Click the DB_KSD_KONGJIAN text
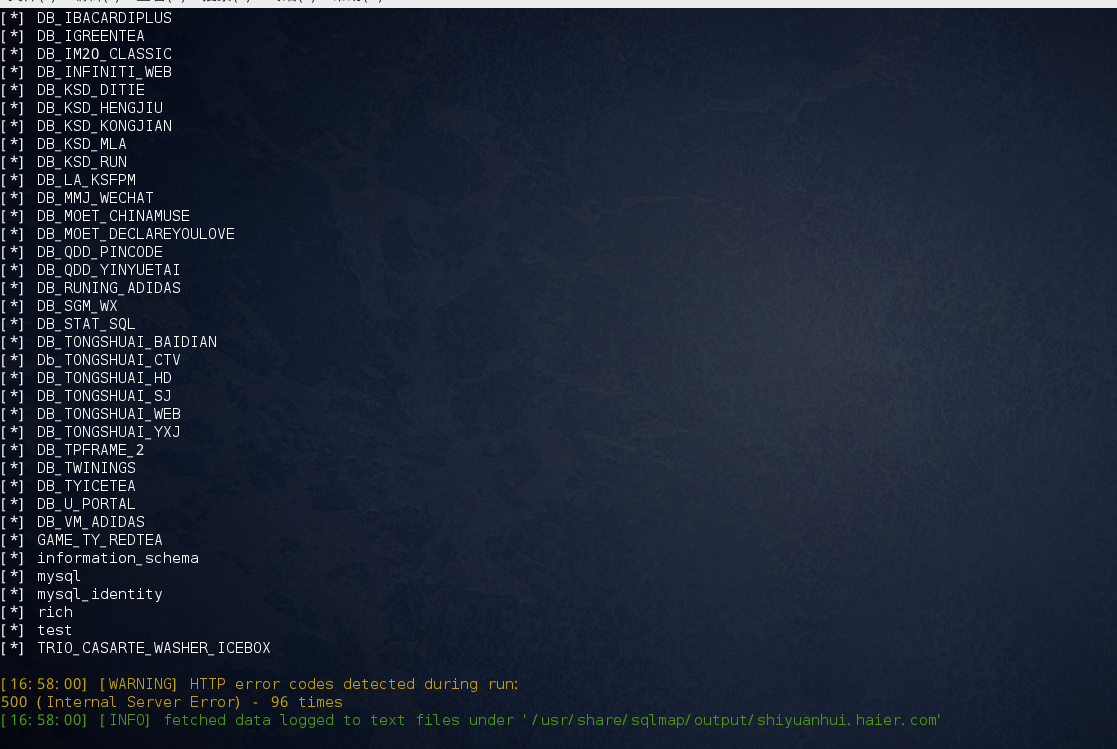The height and width of the screenshot is (749, 1117). pos(104,126)
